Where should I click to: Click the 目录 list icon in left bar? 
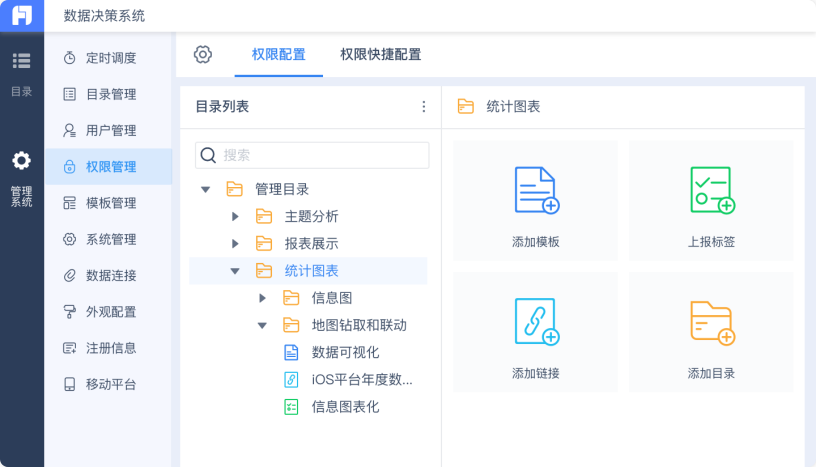tap(21, 61)
